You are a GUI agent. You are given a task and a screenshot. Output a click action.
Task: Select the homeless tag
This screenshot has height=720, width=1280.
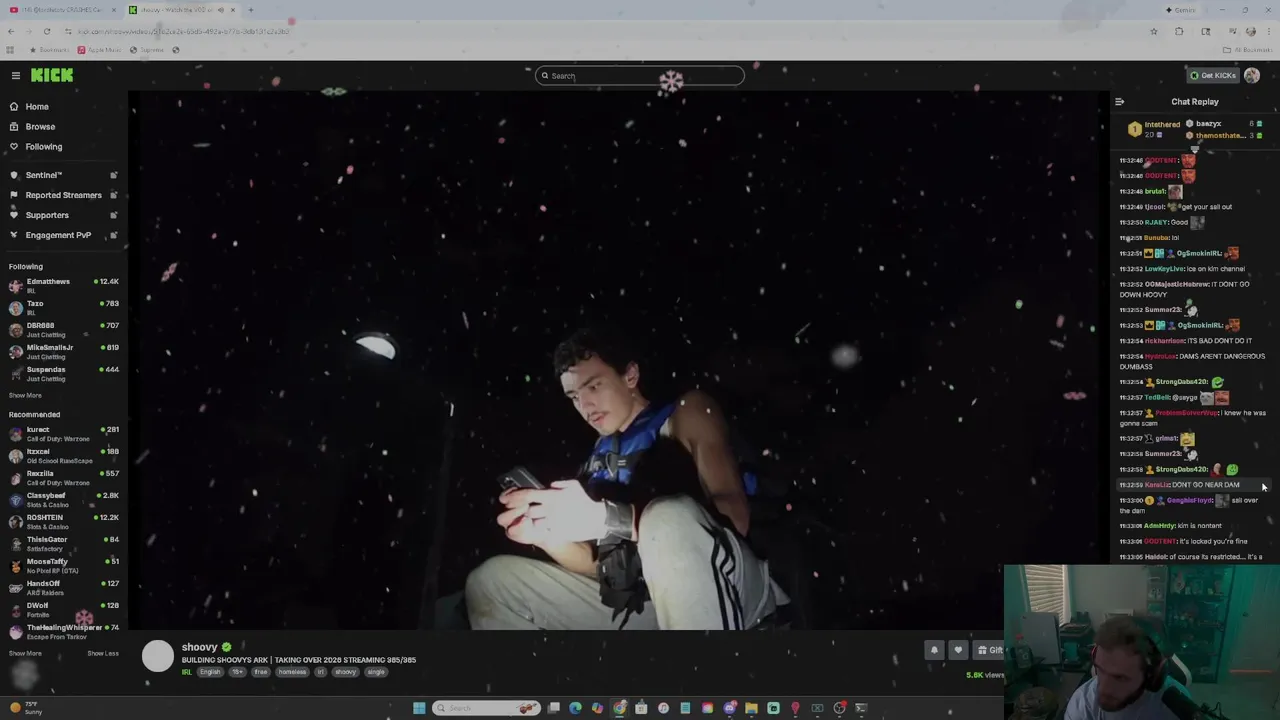pos(292,672)
